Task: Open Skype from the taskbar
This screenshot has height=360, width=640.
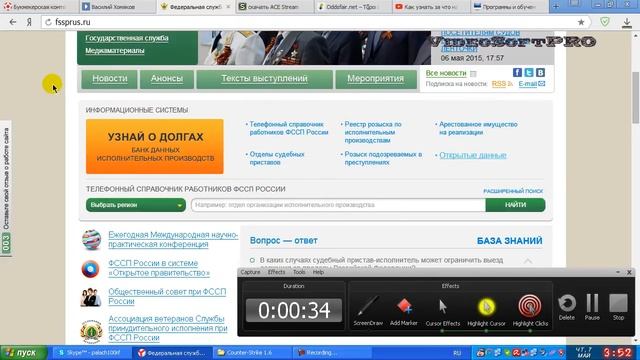Action: (92, 353)
